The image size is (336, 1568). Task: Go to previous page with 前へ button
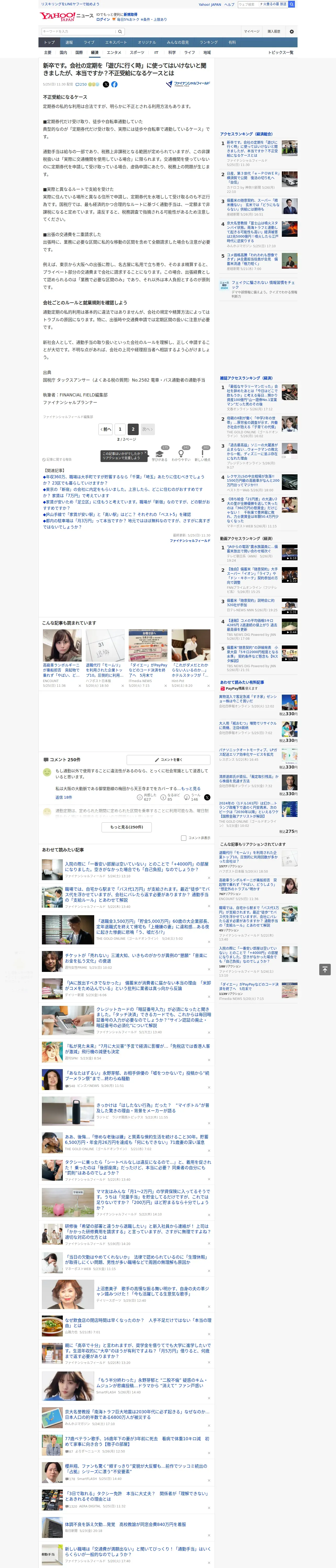[x=105, y=429]
